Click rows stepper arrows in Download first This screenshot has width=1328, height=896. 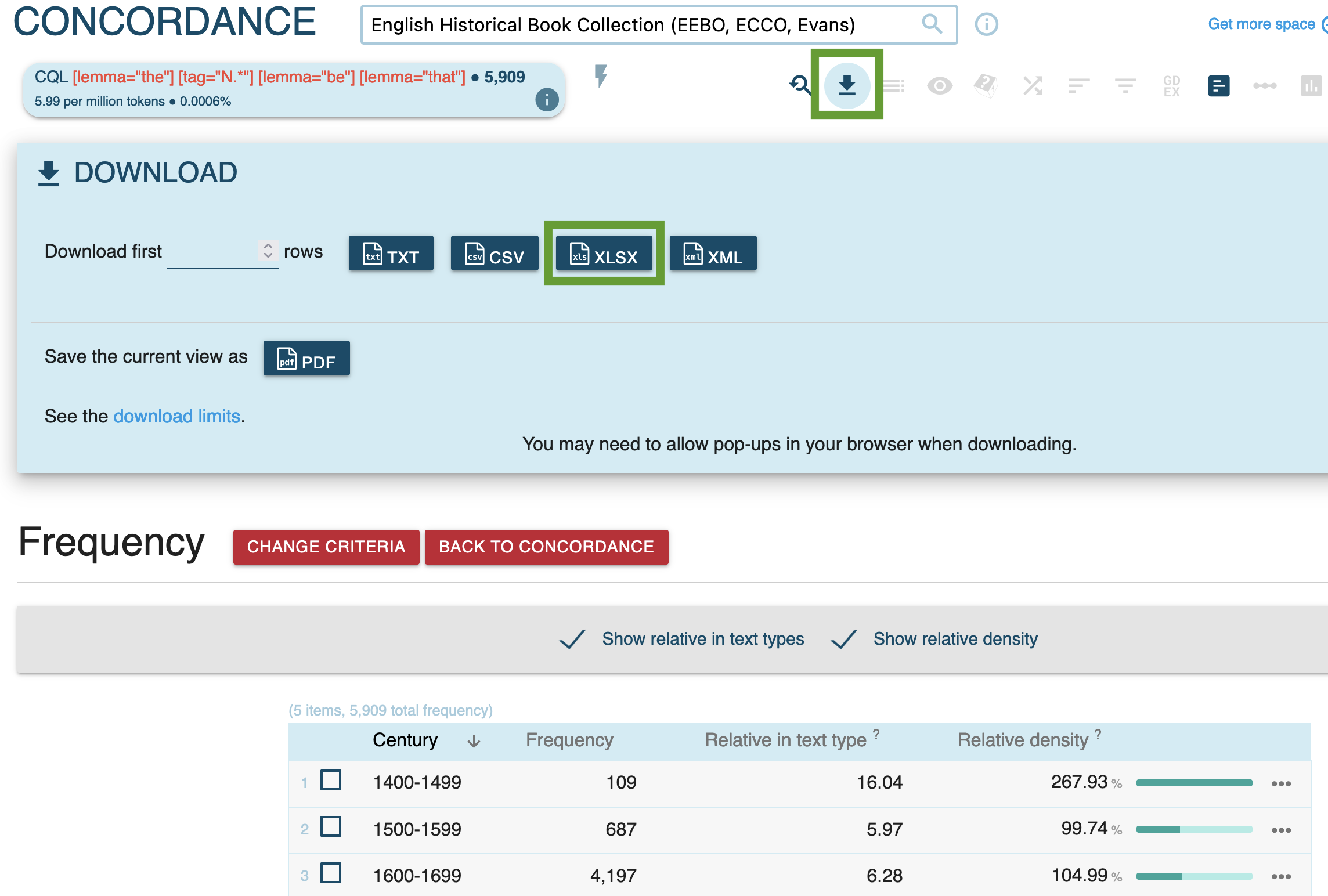click(268, 251)
